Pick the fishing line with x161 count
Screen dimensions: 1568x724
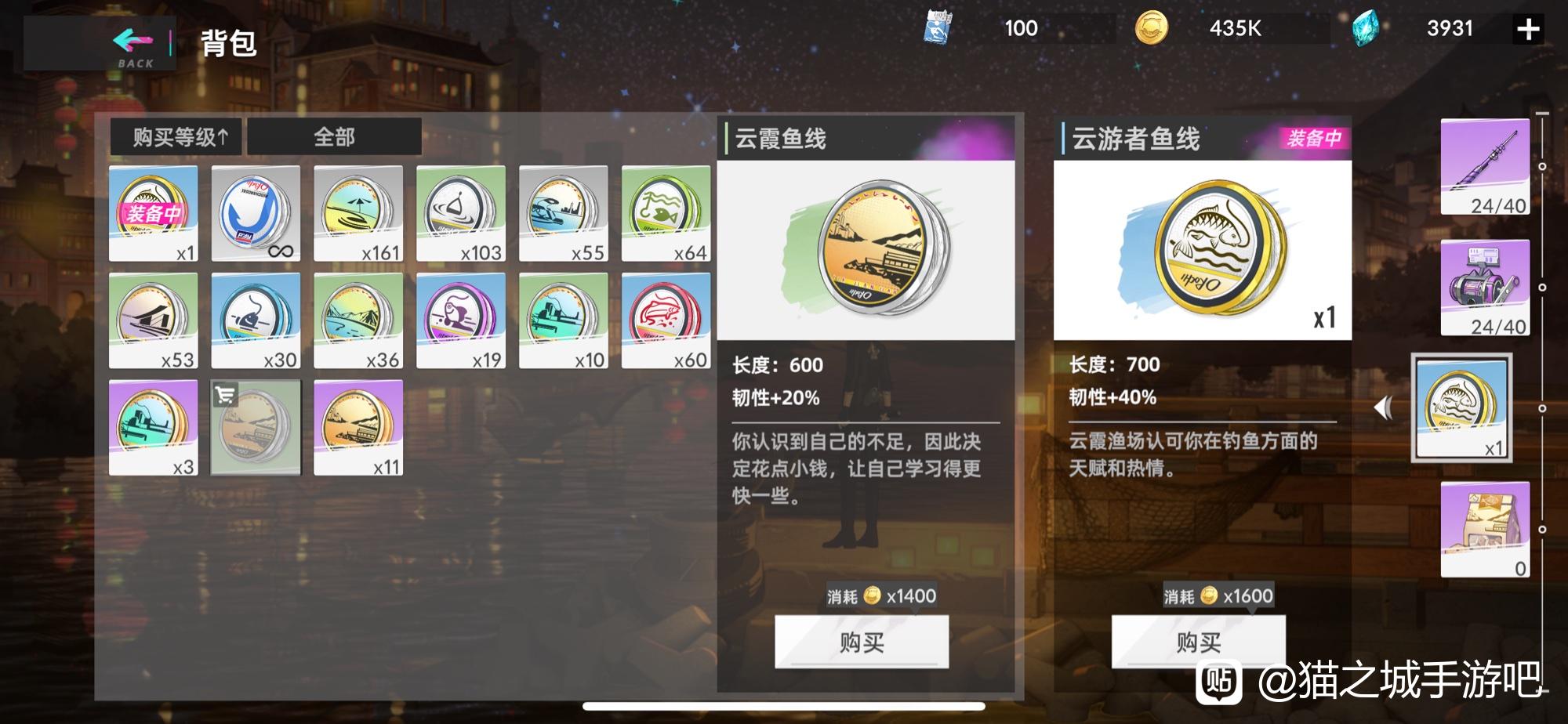pyautogui.click(x=358, y=213)
